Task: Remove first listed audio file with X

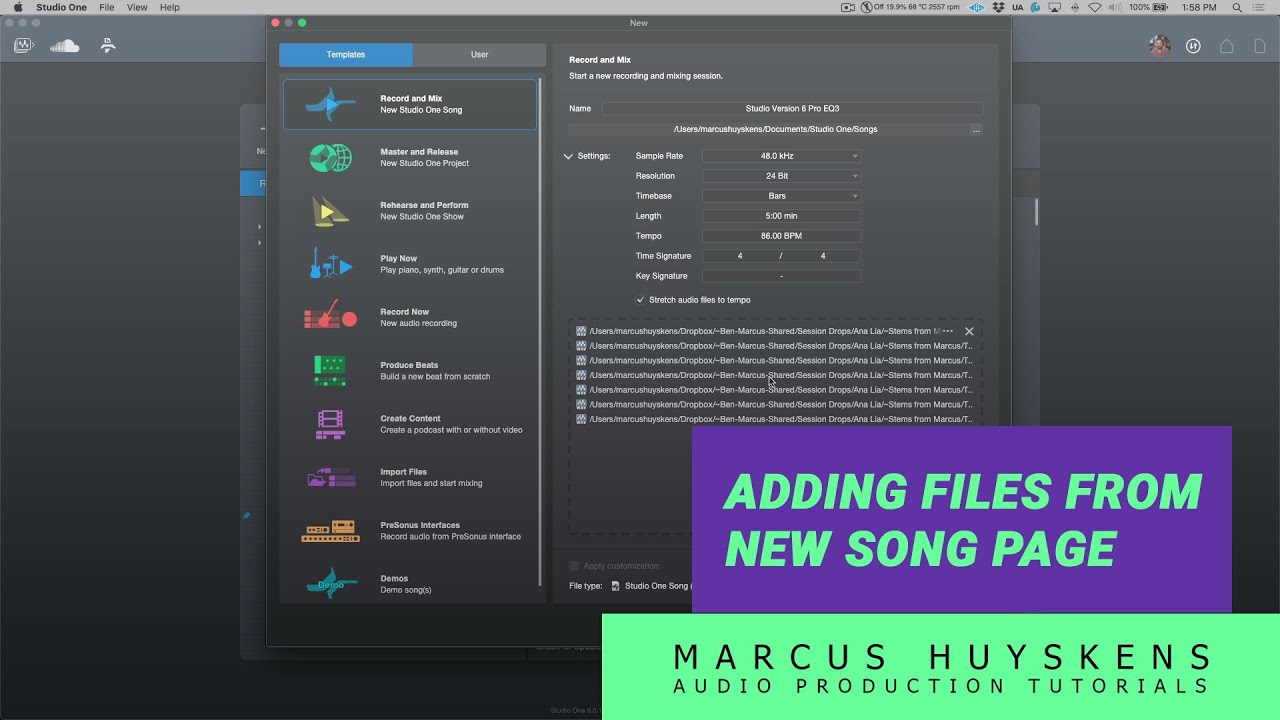Action: (969, 331)
